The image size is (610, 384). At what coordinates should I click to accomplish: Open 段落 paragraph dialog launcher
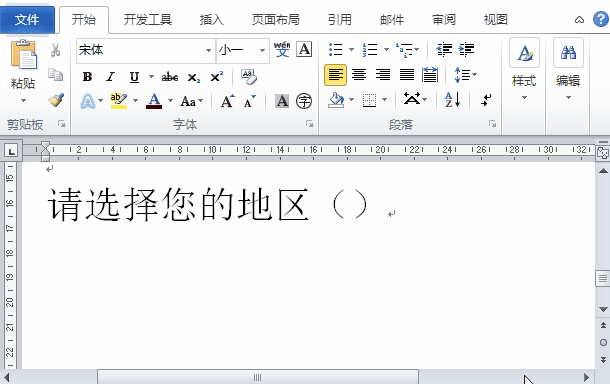[x=493, y=124]
